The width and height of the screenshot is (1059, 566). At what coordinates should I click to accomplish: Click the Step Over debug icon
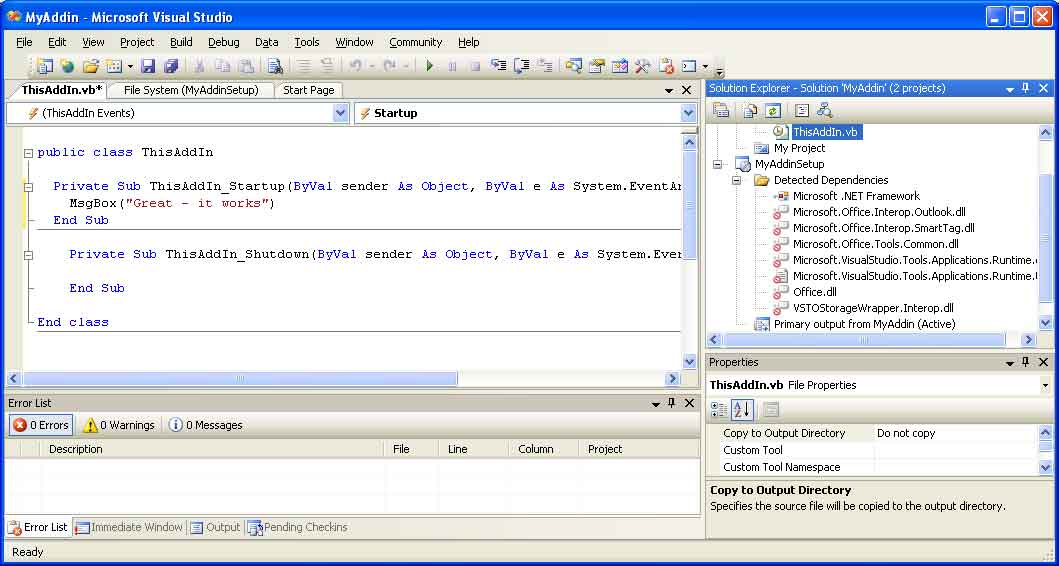[521, 66]
